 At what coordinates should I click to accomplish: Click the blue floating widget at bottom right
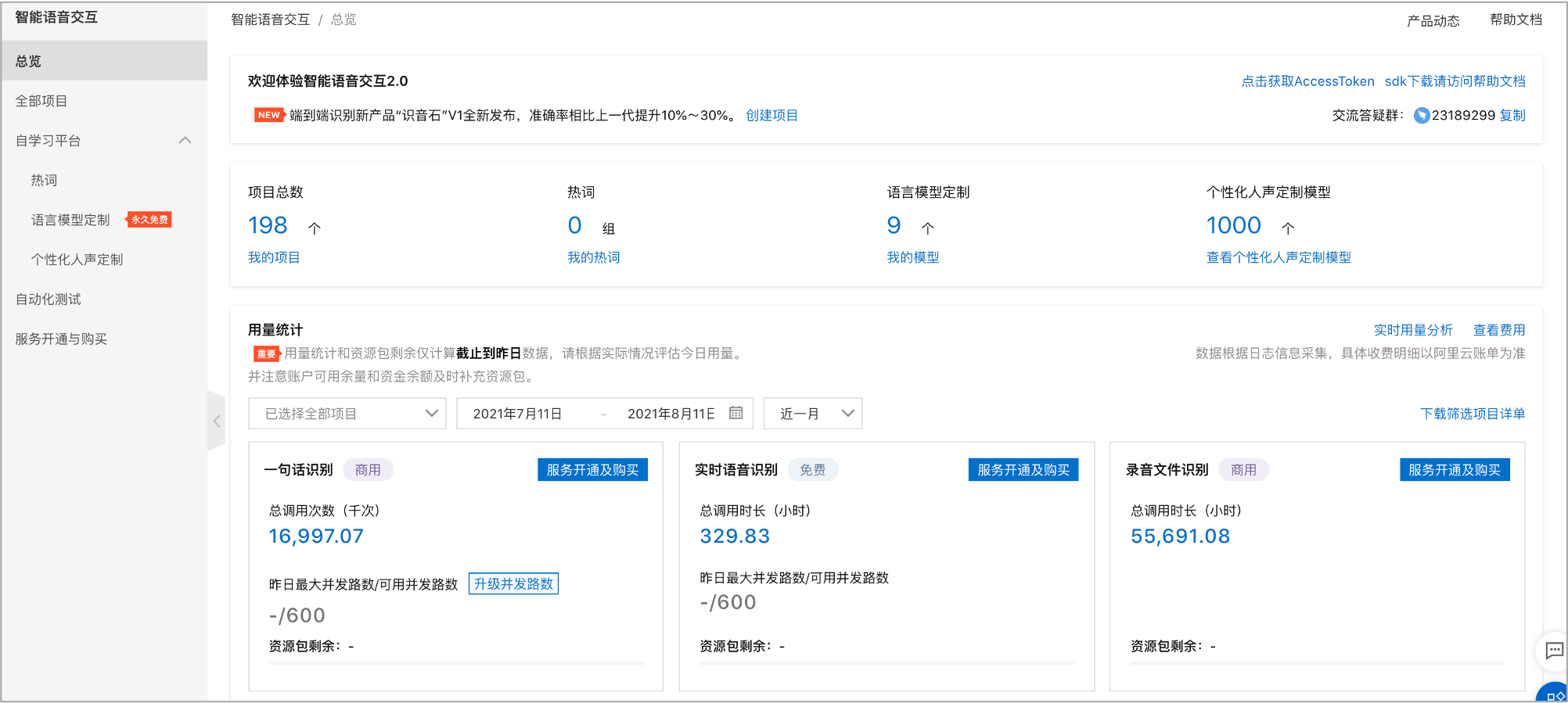click(1554, 694)
